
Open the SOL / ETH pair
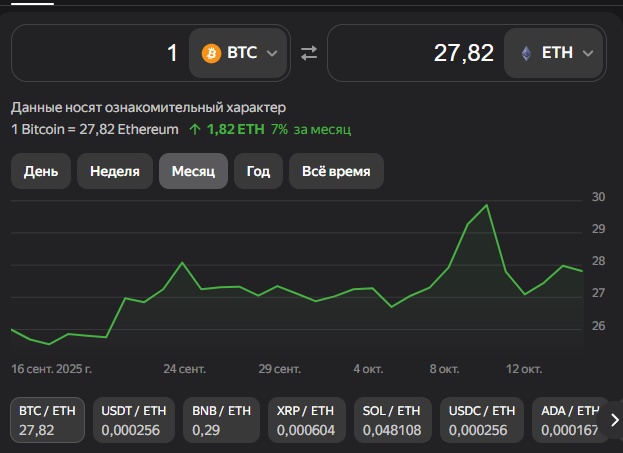[392, 420]
